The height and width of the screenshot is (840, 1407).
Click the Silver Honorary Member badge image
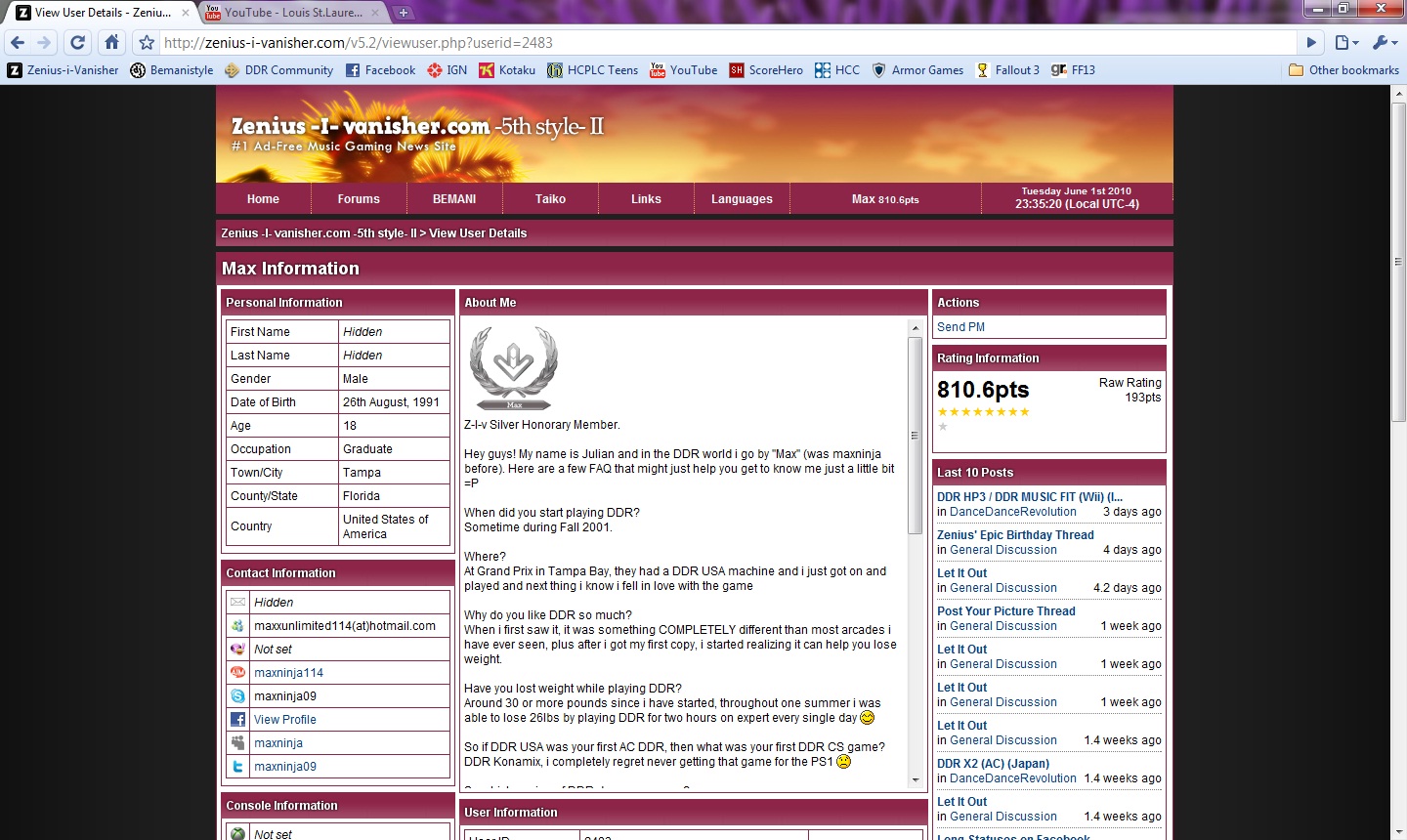(514, 368)
